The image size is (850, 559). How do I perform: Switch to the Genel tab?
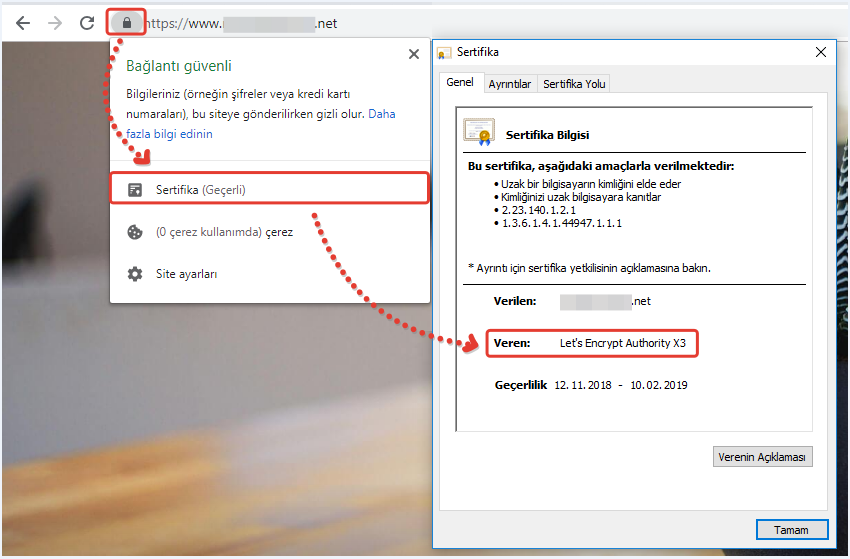coord(460,83)
